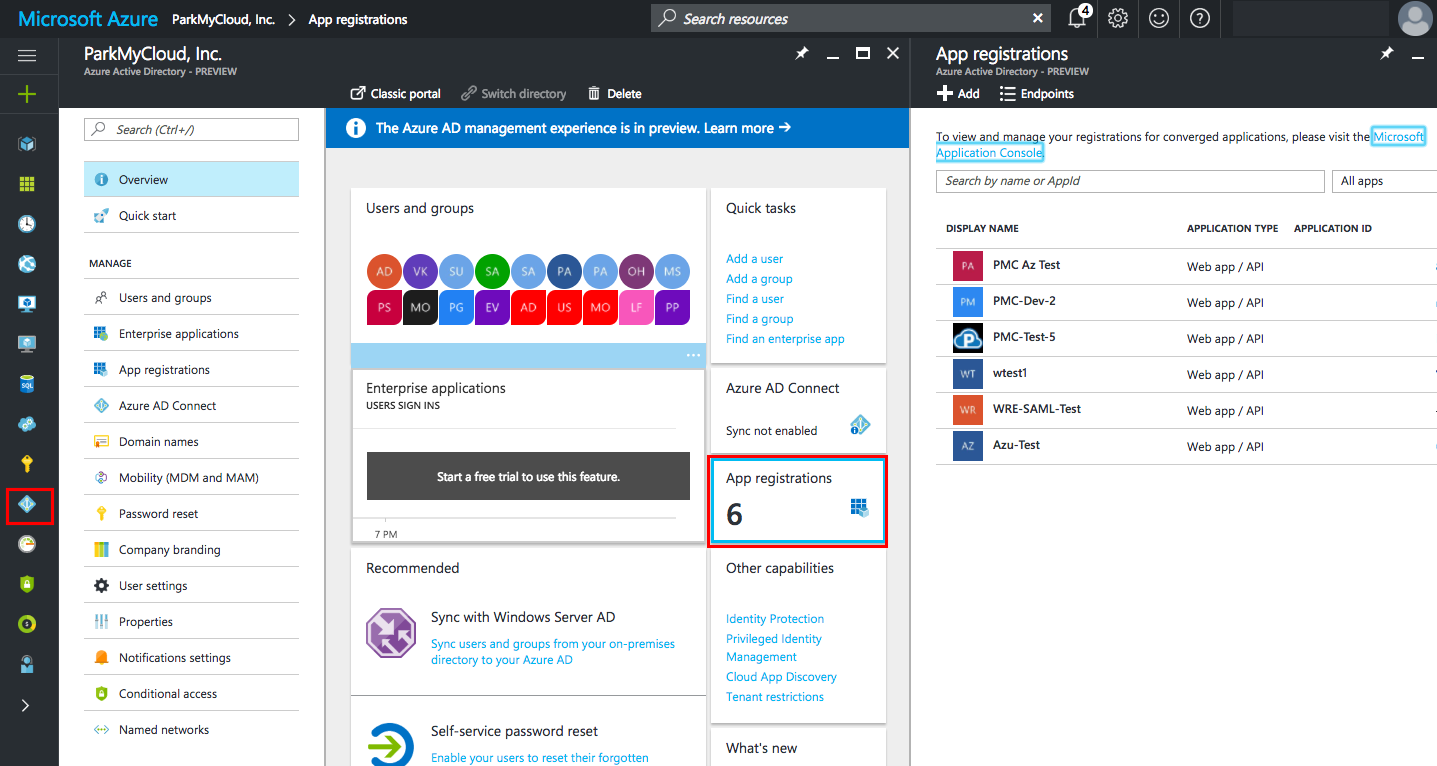Select Quick start in the left menu

(x=191, y=216)
